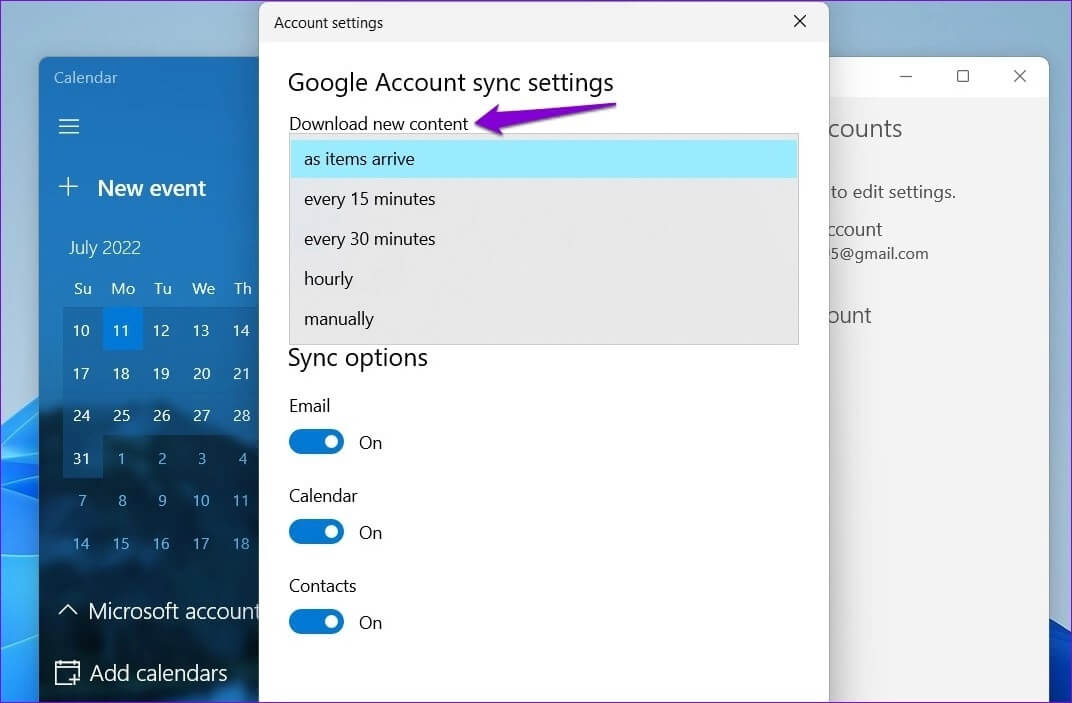Click the July 2022 month header
Viewport: 1072px width, 703px height.
(105, 248)
